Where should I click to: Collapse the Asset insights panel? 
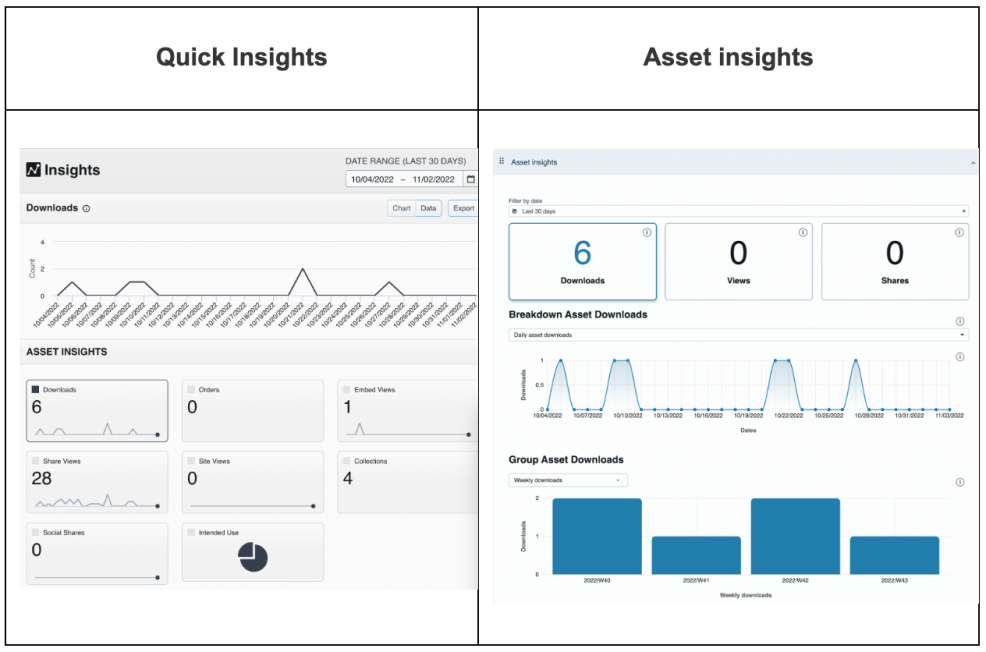pyautogui.click(x=973, y=161)
